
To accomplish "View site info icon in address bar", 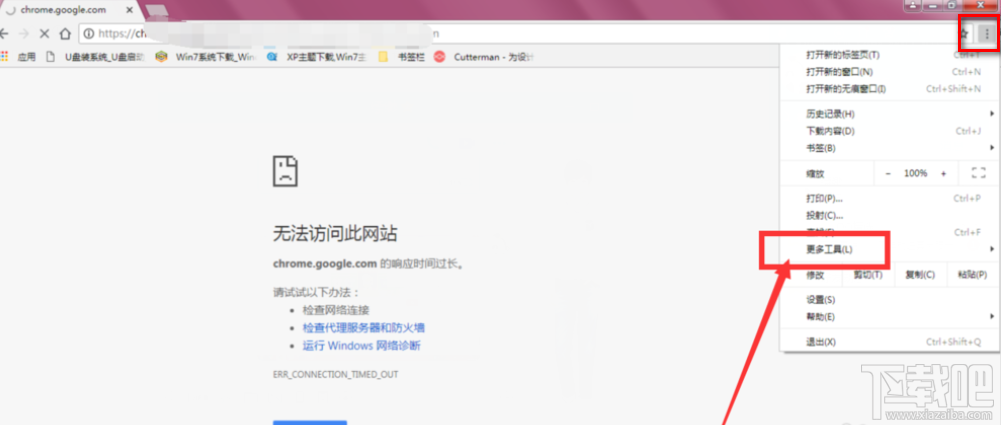I will pos(89,33).
